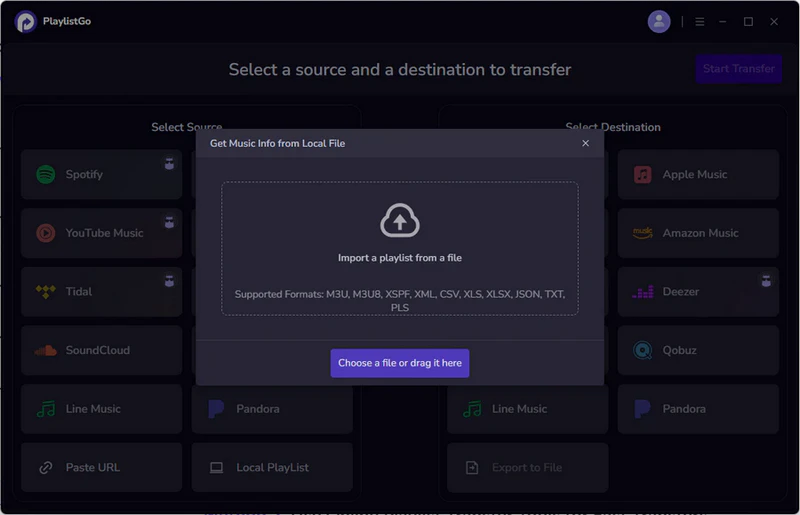Screen dimensions: 800x515
Task: Click the Deezer equalizer logo
Action: point(642,292)
